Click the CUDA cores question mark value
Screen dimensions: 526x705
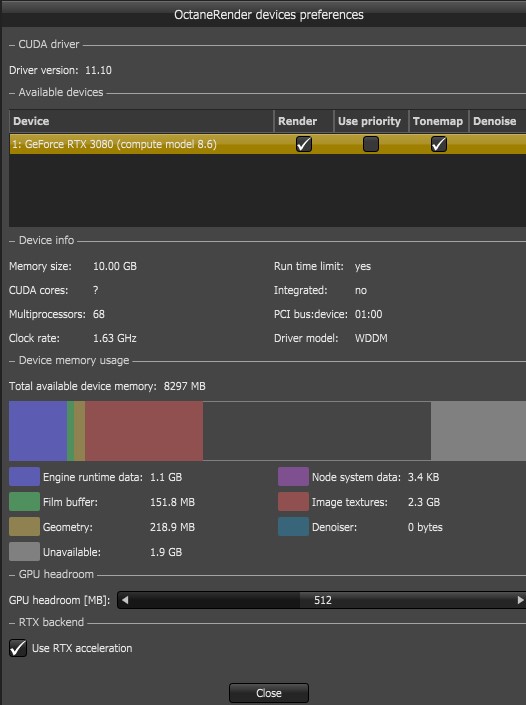(95, 290)
